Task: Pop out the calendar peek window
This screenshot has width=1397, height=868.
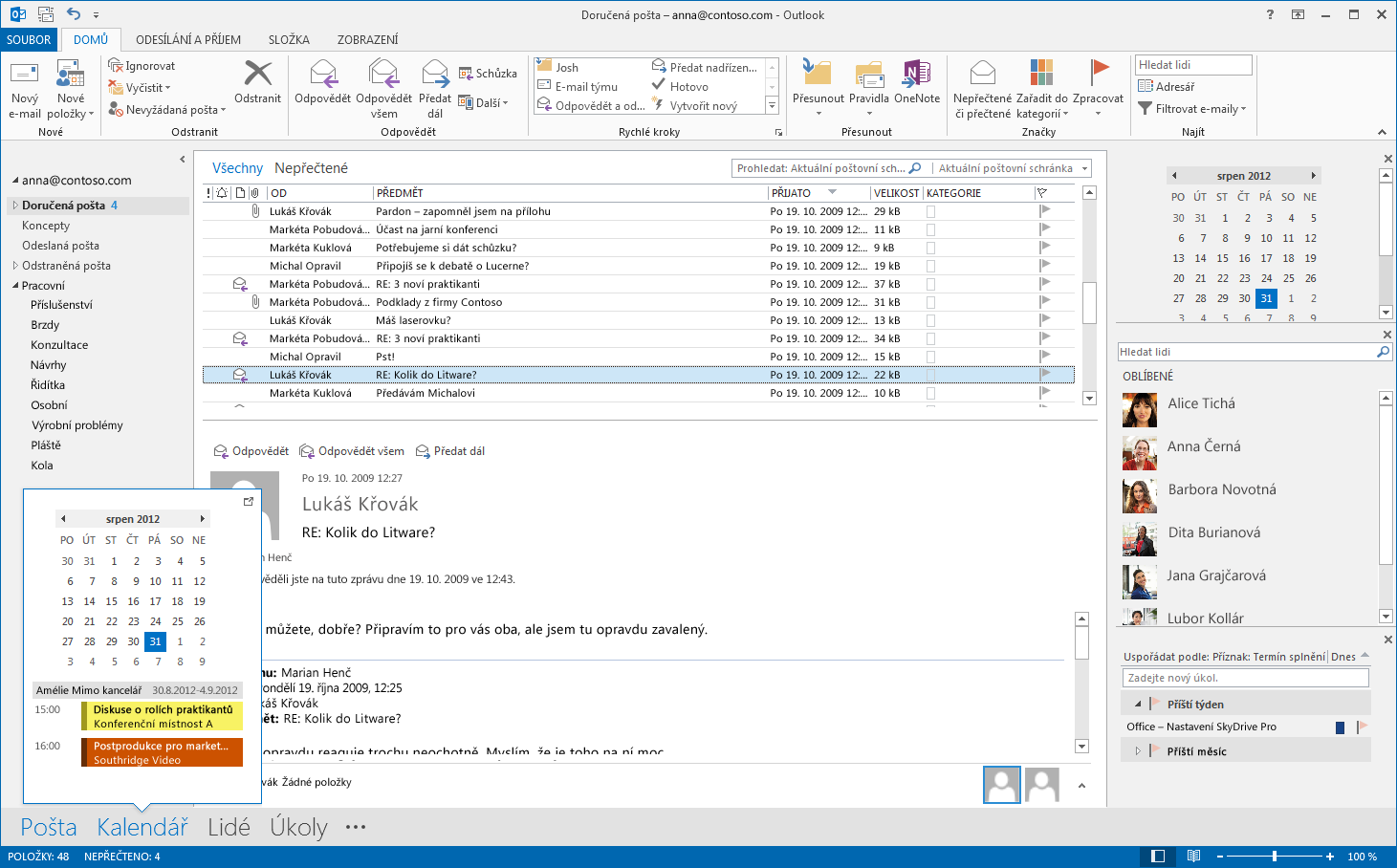Action: click(x=249, y=501)
